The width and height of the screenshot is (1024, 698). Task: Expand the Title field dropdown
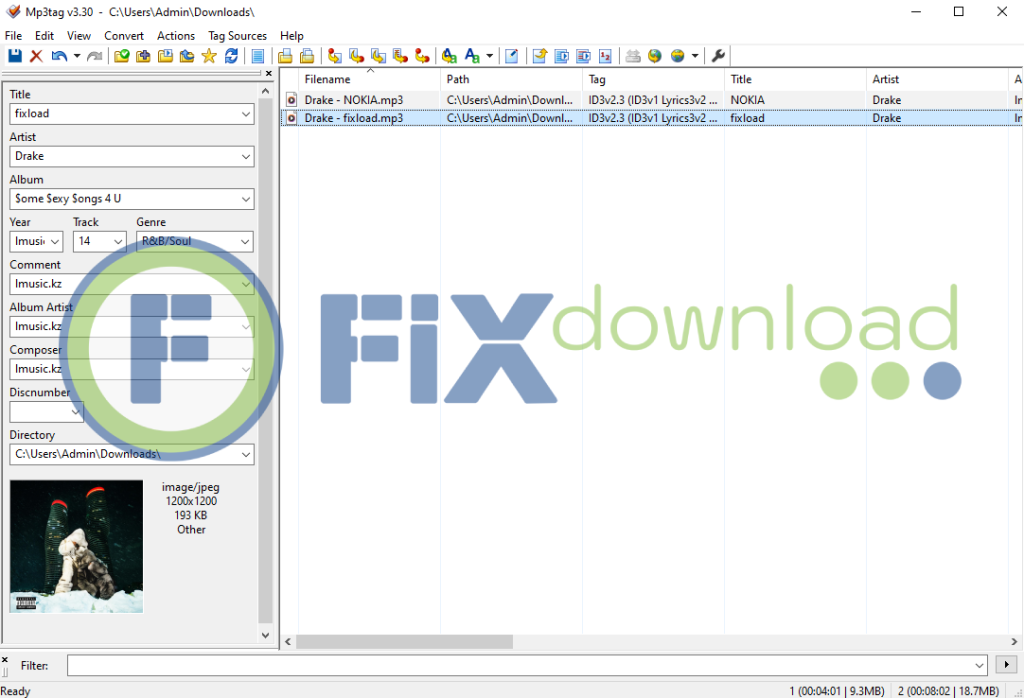pos(246,114)
